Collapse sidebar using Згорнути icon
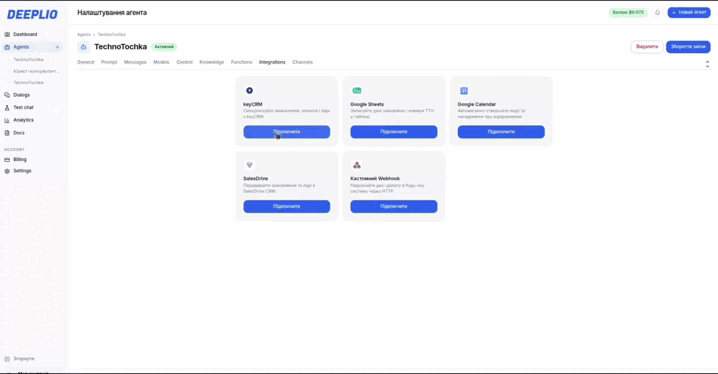718x374 pixels. 7,359
